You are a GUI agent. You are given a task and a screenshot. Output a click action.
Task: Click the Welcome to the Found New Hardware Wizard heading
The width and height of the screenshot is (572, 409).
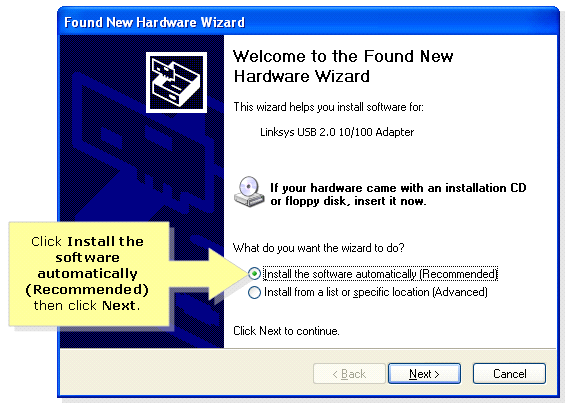(343, 66)
